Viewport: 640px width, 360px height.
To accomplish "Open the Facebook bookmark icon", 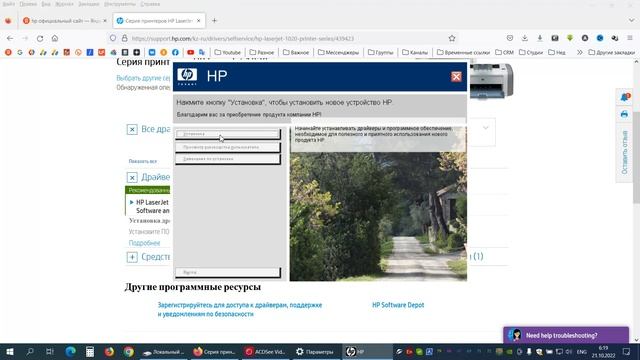I will 175,52.
